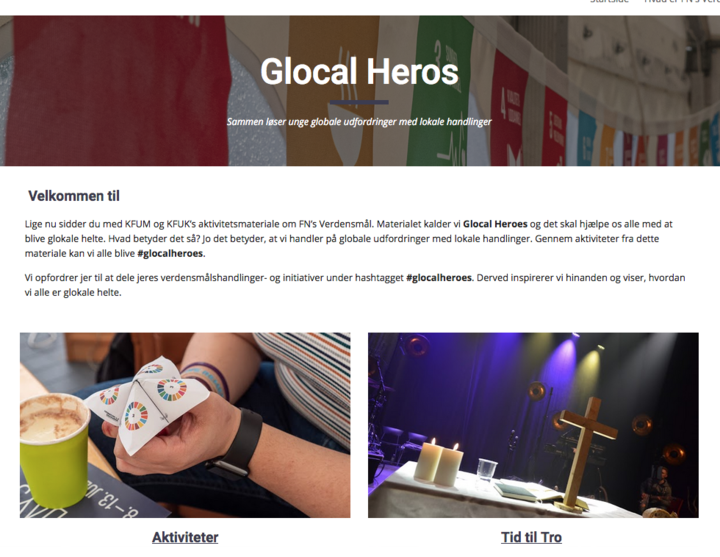Screen dimensions: 720x557
Task: Click the altar and stage lights photo
Action: tap(533, 425)
